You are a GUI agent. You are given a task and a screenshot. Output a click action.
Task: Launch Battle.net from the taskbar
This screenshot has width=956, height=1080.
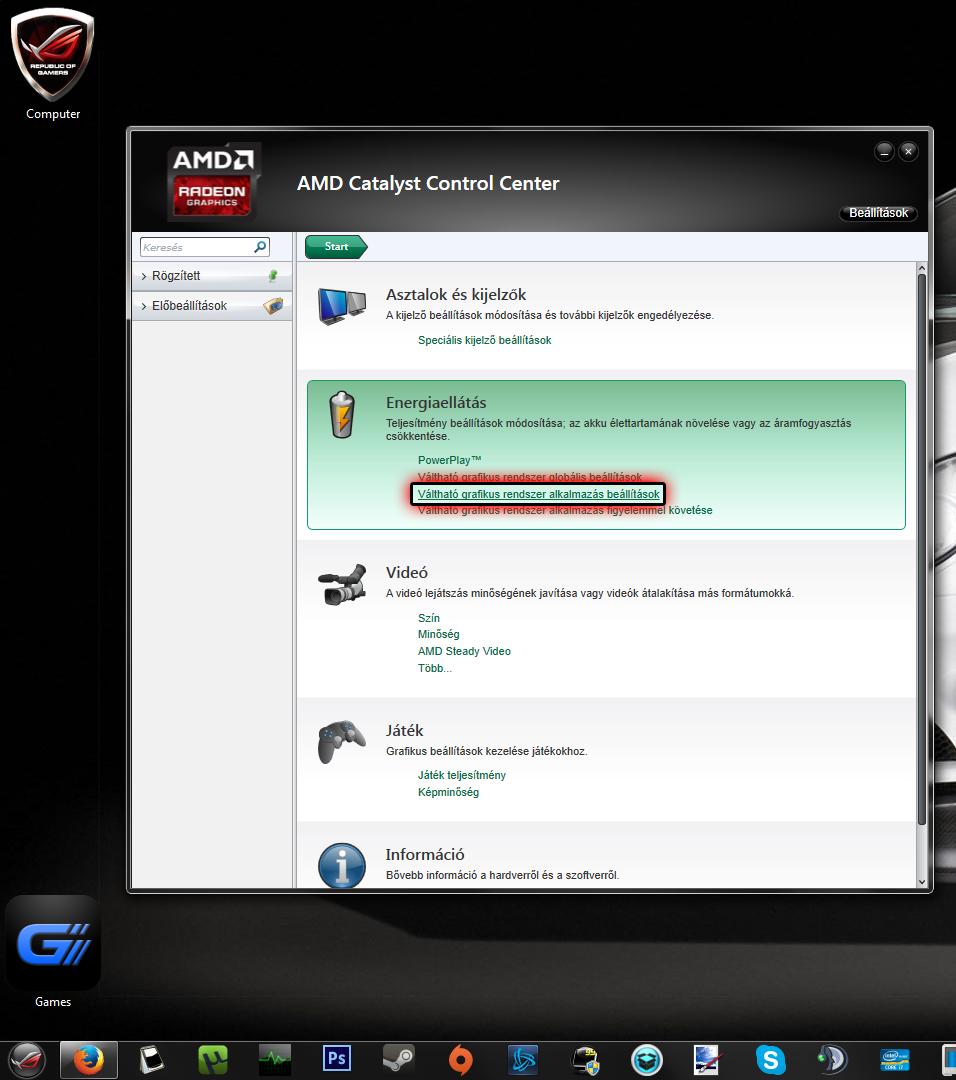[523, 1059]
